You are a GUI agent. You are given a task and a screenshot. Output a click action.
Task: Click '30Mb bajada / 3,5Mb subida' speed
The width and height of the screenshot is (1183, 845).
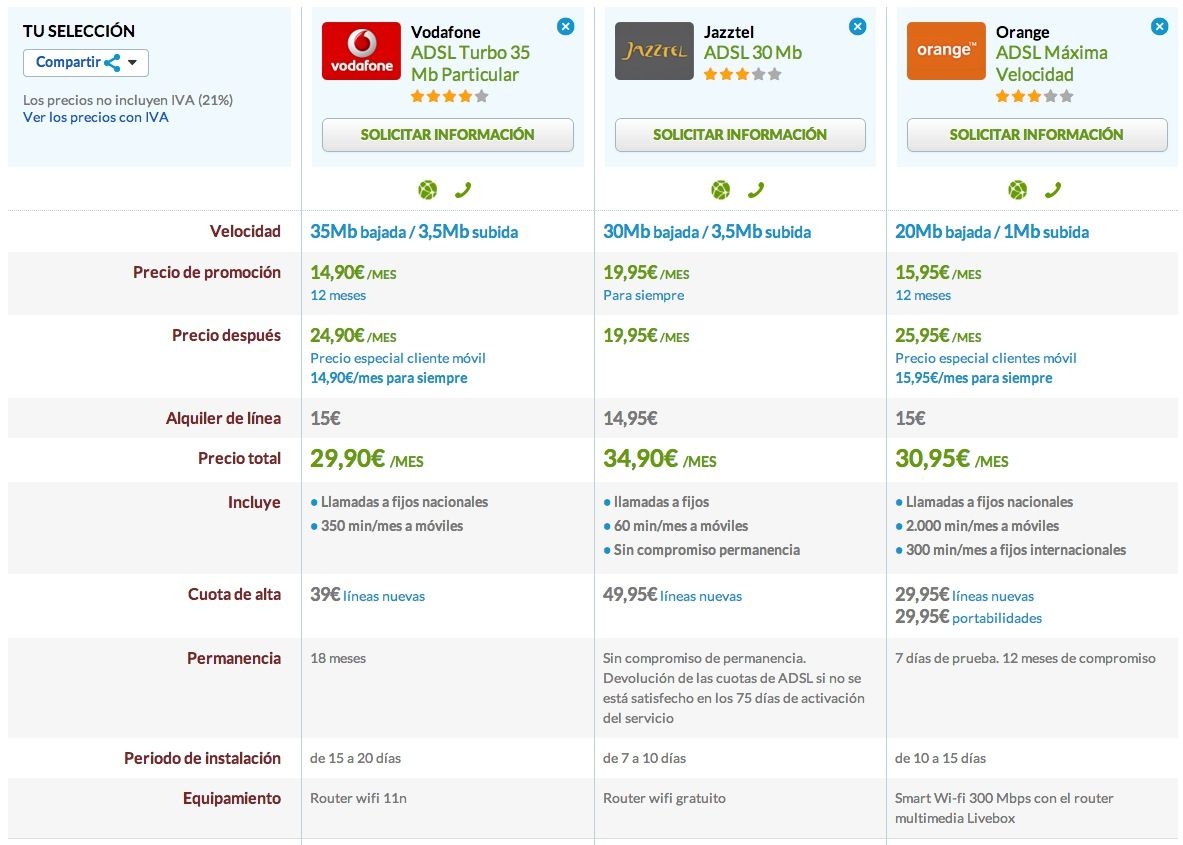pyautogui.click(x=707, y=232)
